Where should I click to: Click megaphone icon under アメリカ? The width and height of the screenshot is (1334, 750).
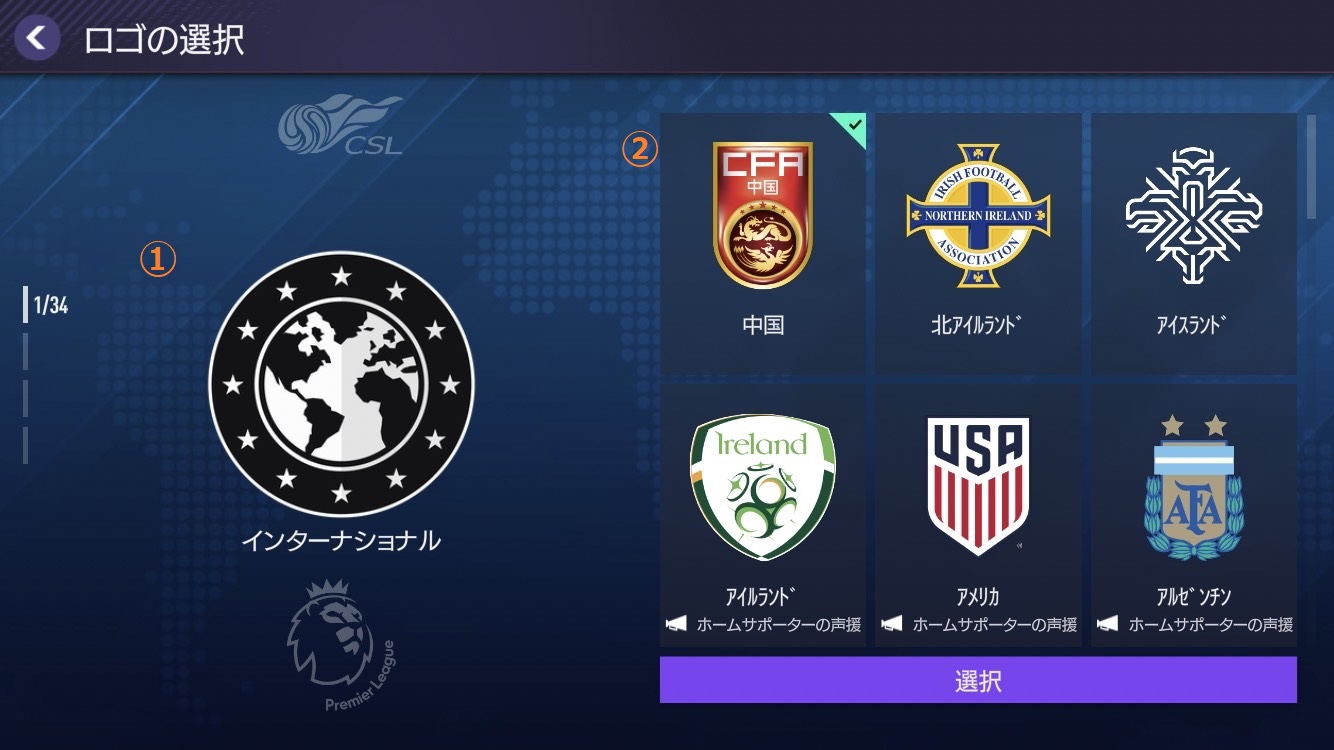(x=892, y=624)
